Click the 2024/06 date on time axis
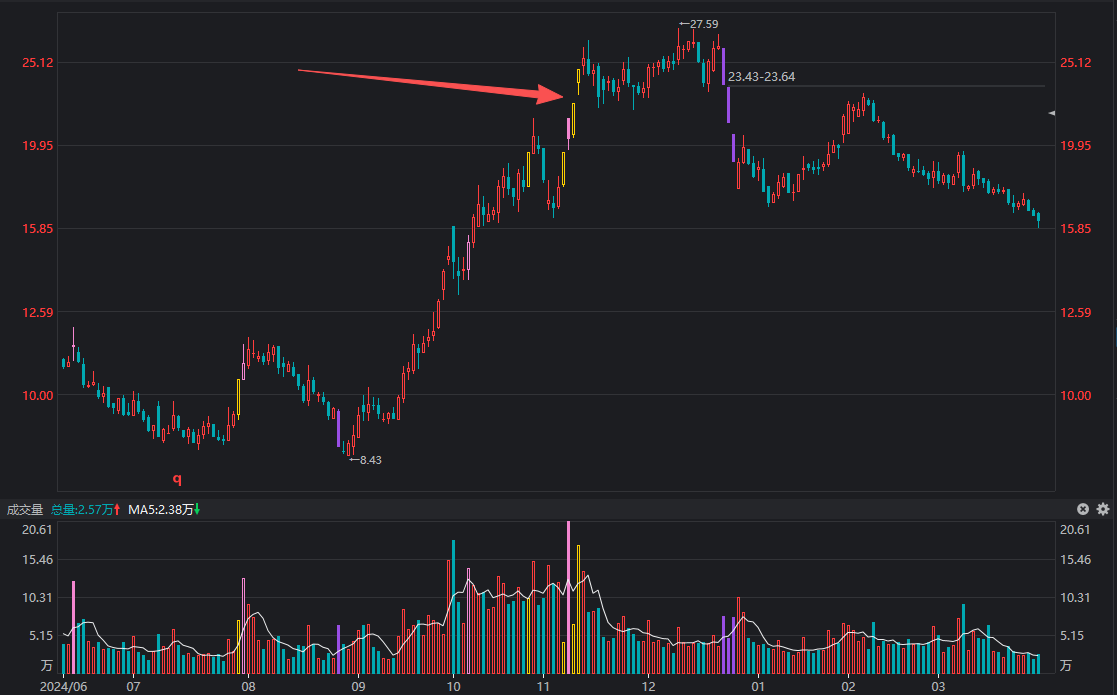 pos(61,687)
